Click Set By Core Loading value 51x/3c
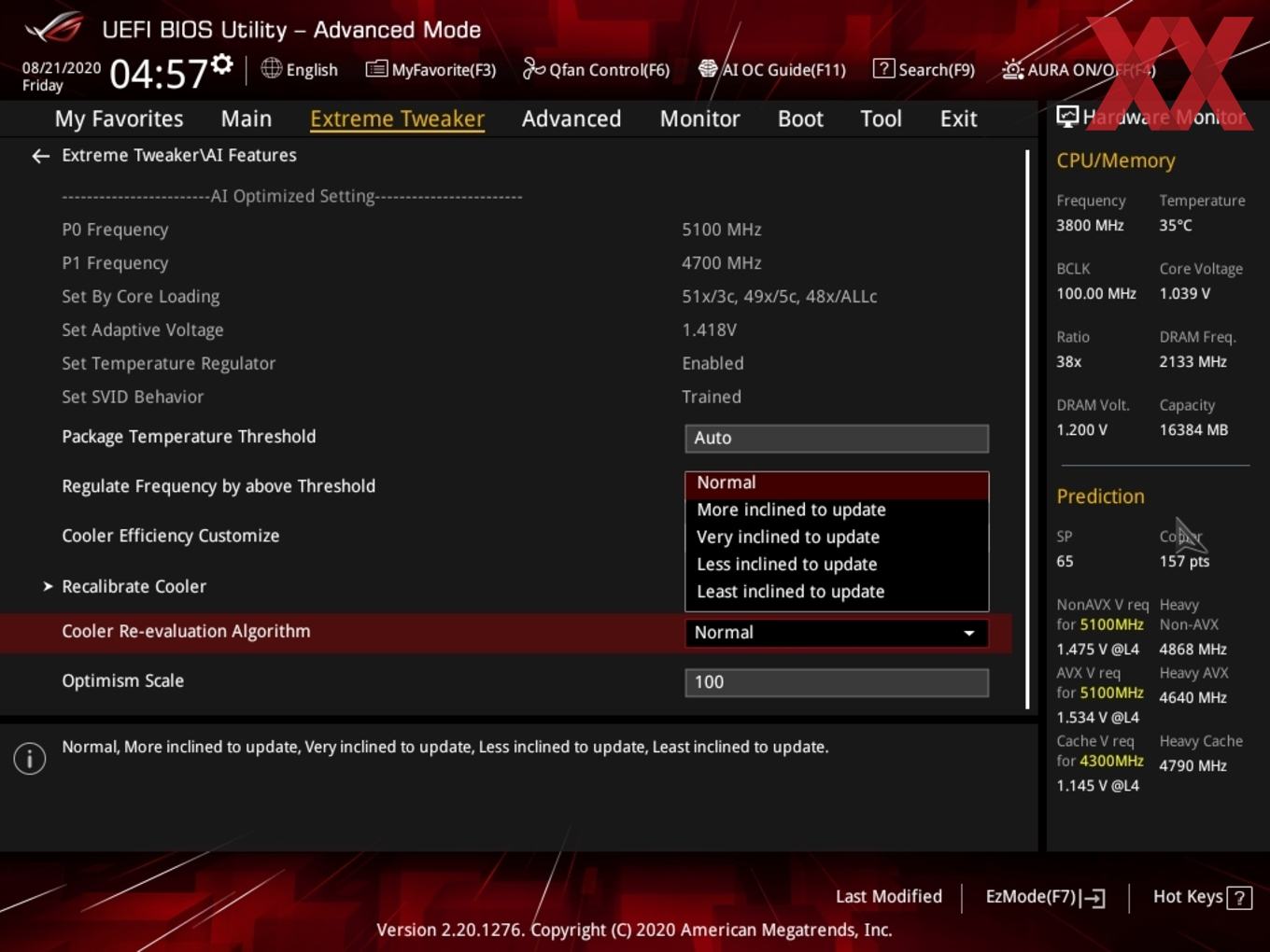The width and height of the screenshot is (1270, 952). pos(780,297)
